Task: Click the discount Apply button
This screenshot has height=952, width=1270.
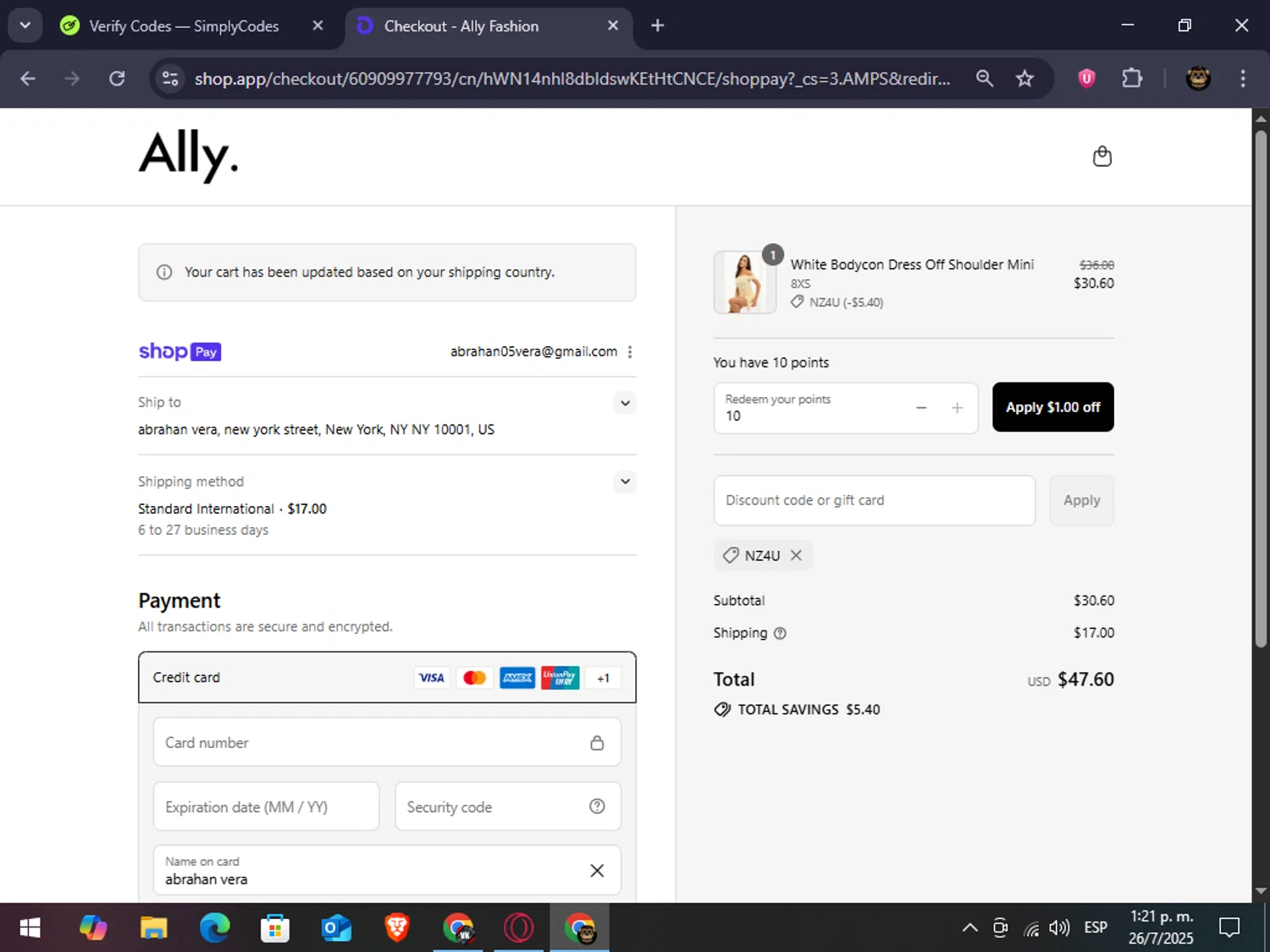Action: (1081, 500)
